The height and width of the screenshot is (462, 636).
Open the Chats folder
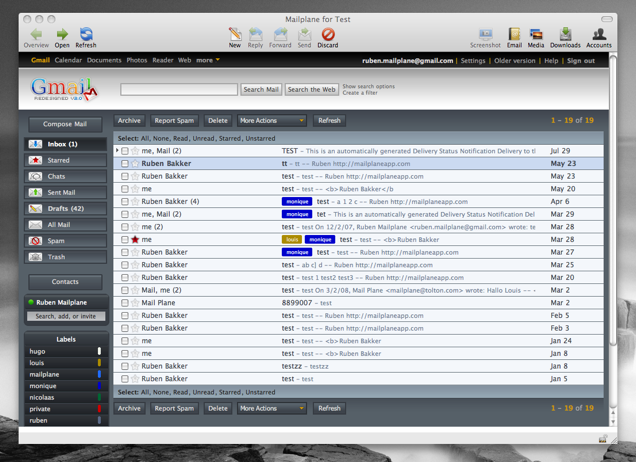(65, 176)
